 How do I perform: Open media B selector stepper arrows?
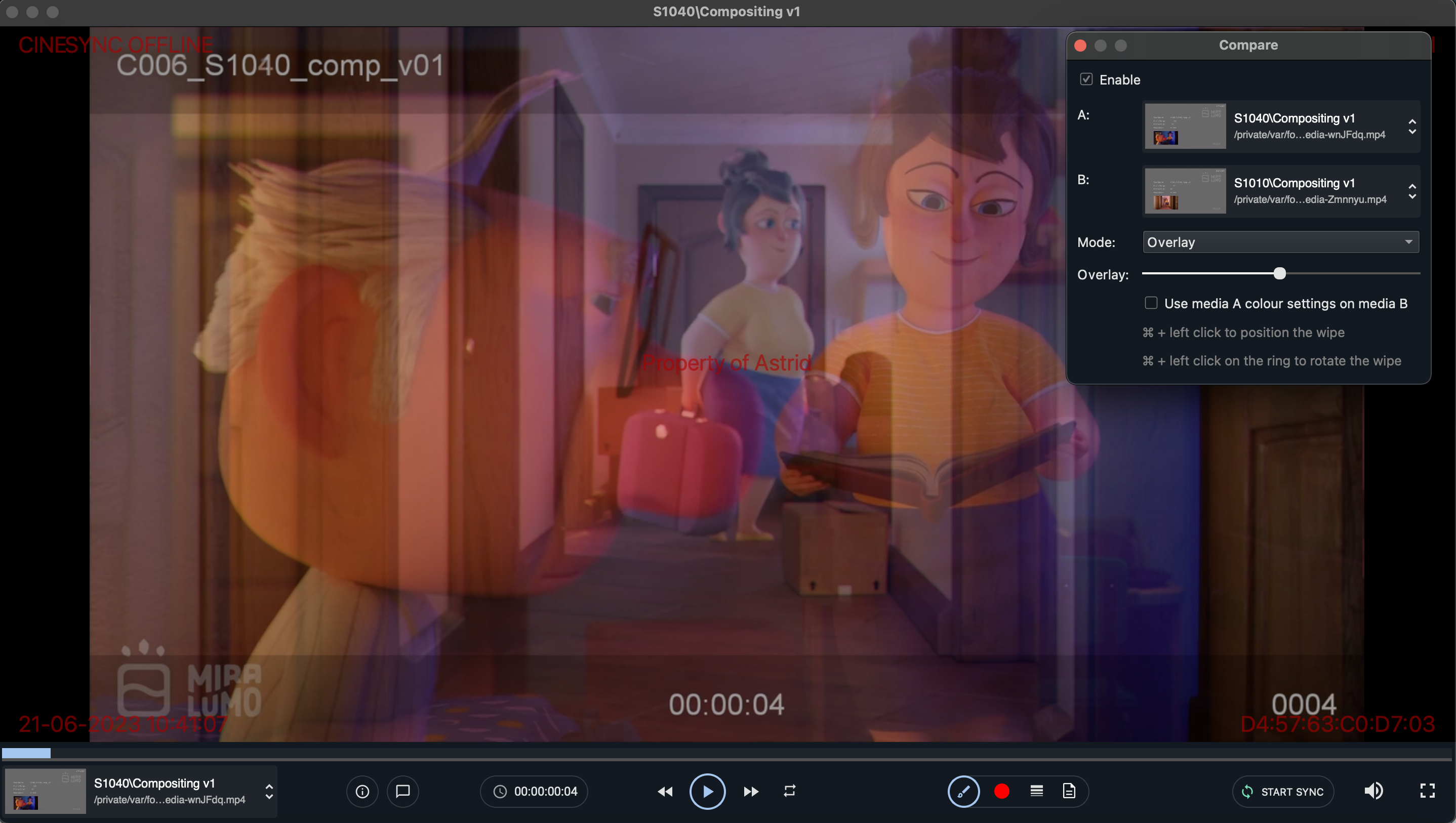pos(1412,191)
